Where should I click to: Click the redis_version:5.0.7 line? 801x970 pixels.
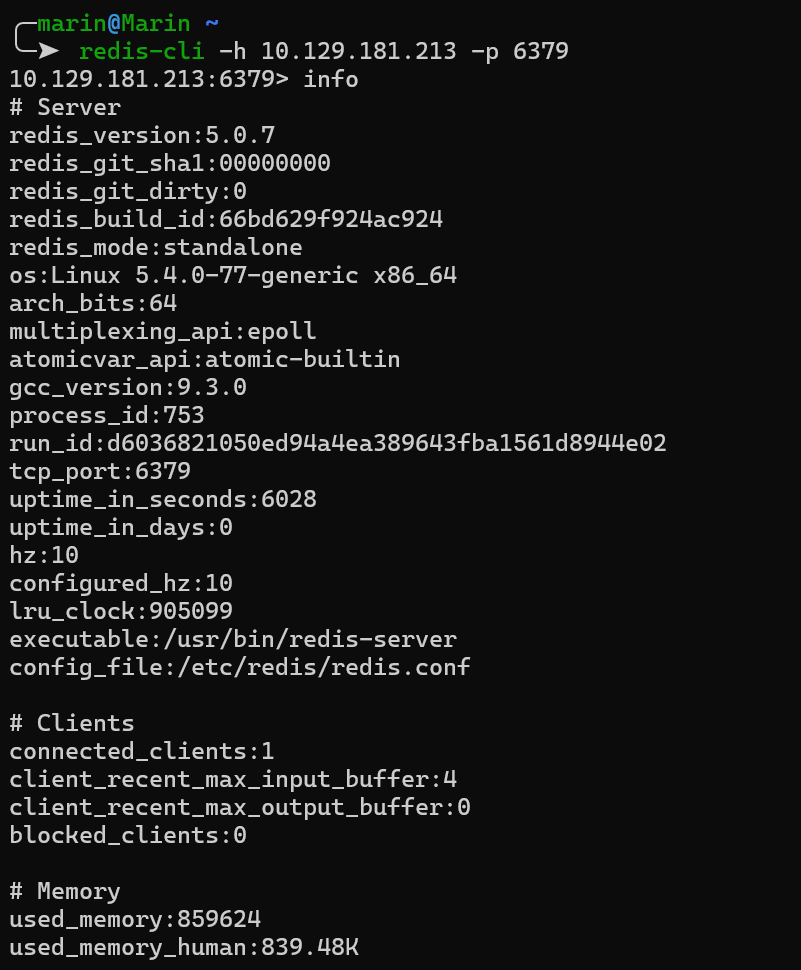coord(142,134)
